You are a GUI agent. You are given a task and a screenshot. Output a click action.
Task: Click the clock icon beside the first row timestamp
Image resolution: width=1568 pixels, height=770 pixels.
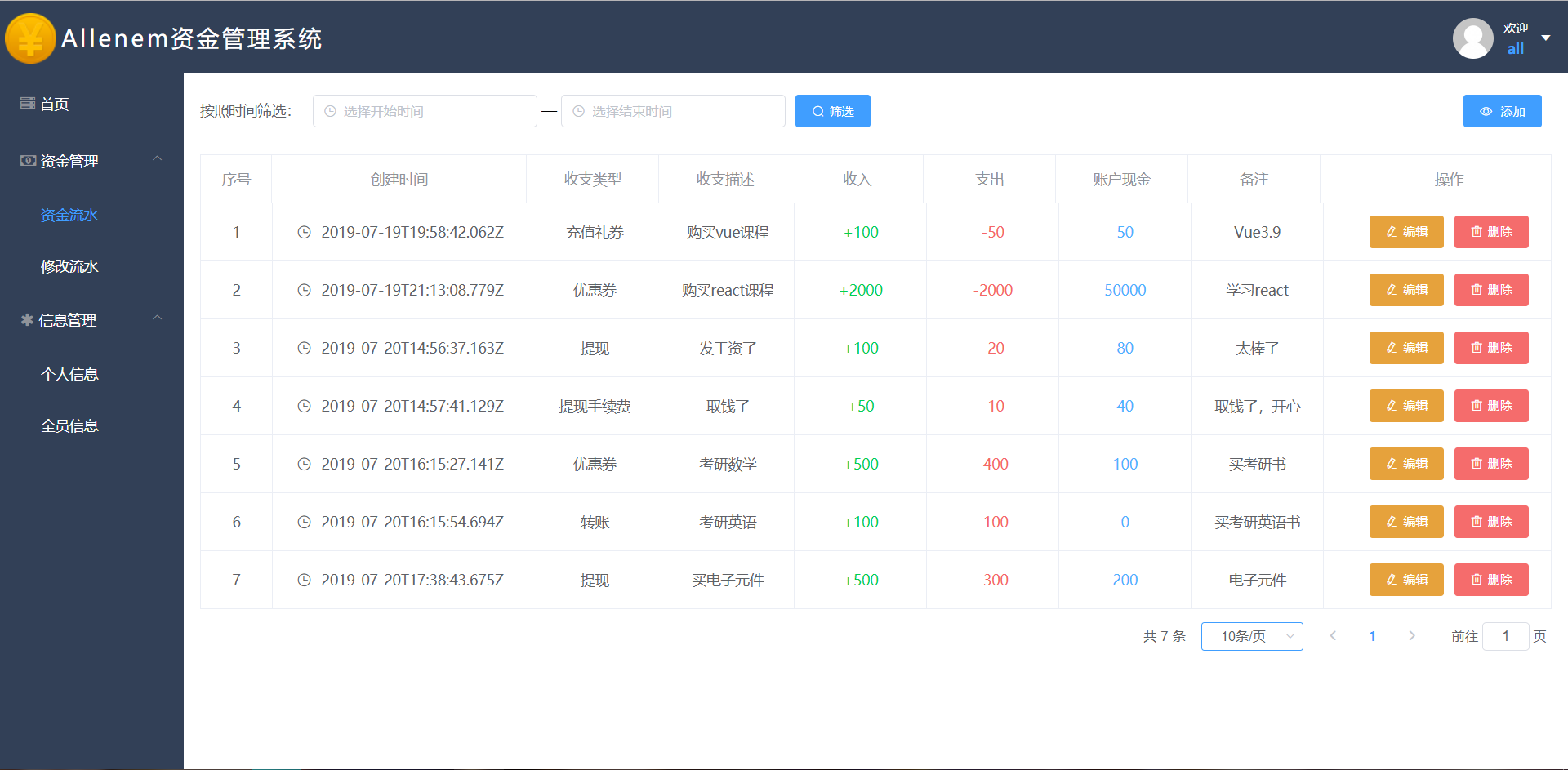point(304,232)
